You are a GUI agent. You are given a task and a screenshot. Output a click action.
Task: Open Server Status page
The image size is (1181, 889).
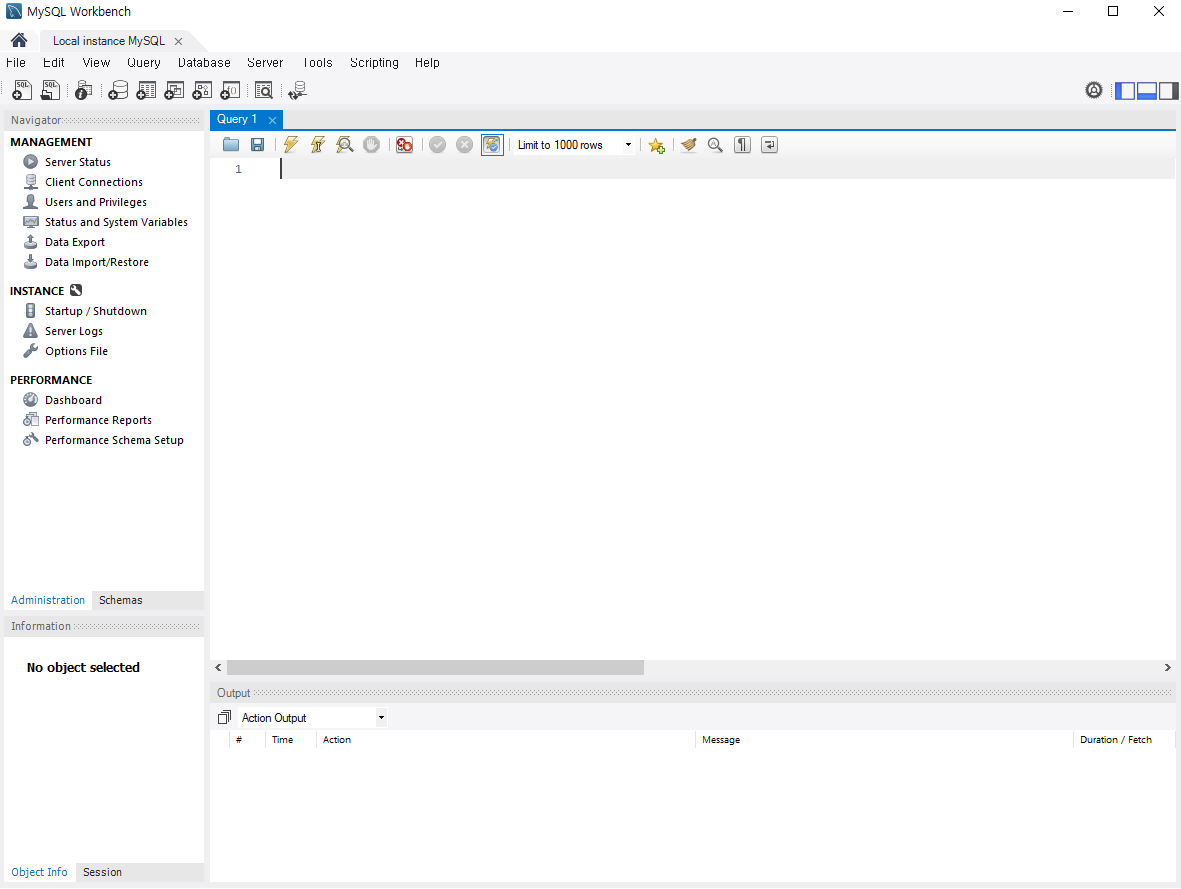pyautogui.click(x=78, y=162)
